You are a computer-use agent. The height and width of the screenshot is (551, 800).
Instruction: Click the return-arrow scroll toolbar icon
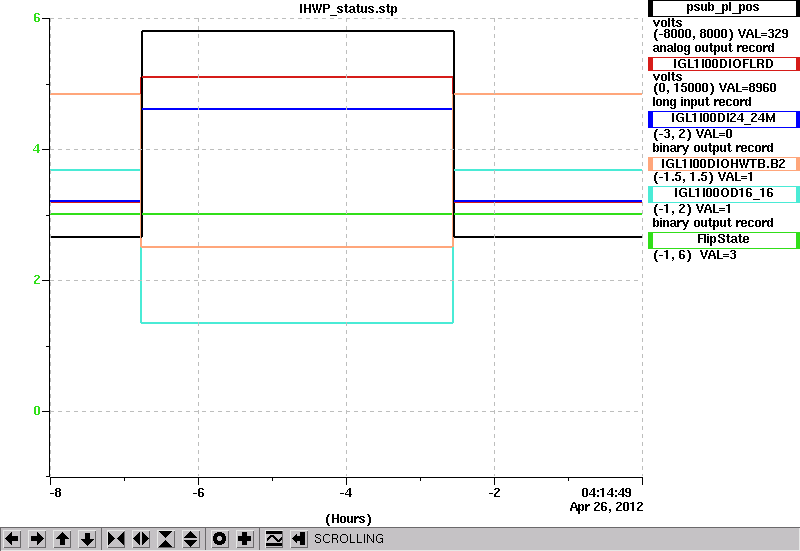pos(299,539)
